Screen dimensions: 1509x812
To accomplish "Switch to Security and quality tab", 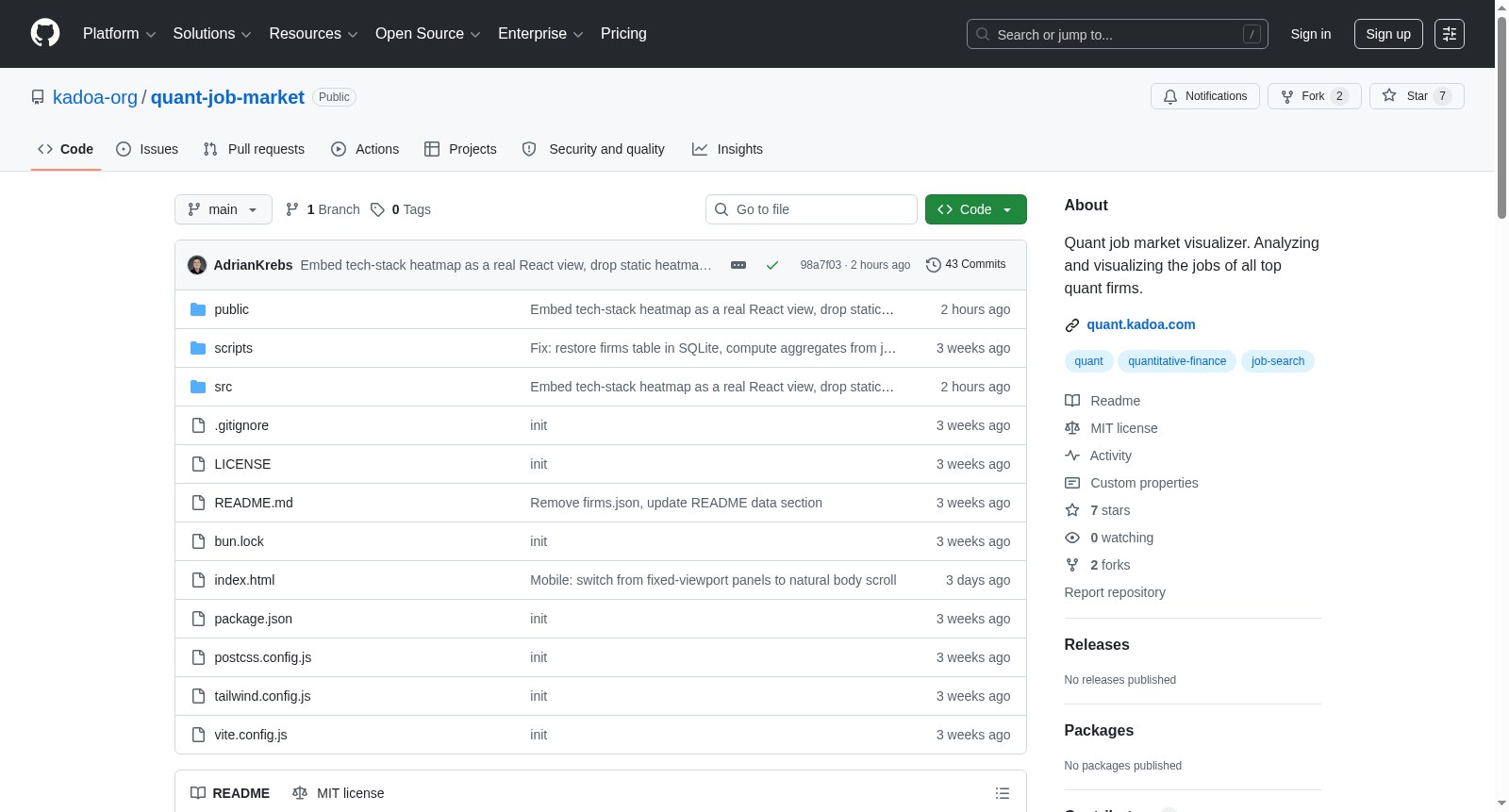I will click(593, 149).
